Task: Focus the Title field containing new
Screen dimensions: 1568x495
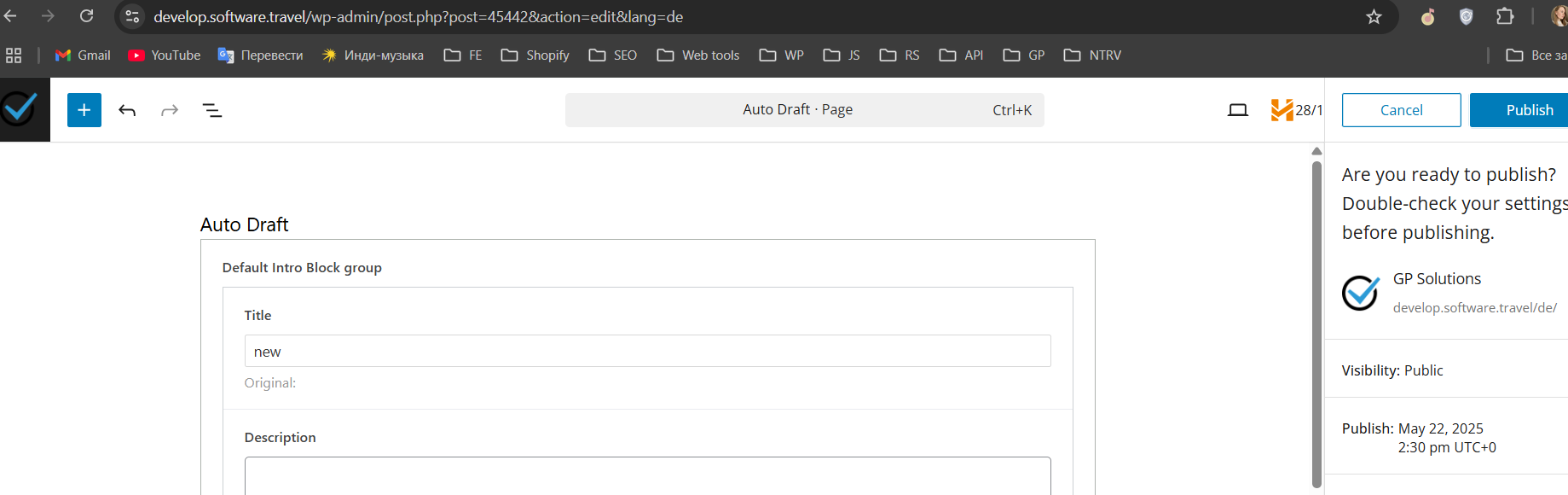Action: pos(647,351)
